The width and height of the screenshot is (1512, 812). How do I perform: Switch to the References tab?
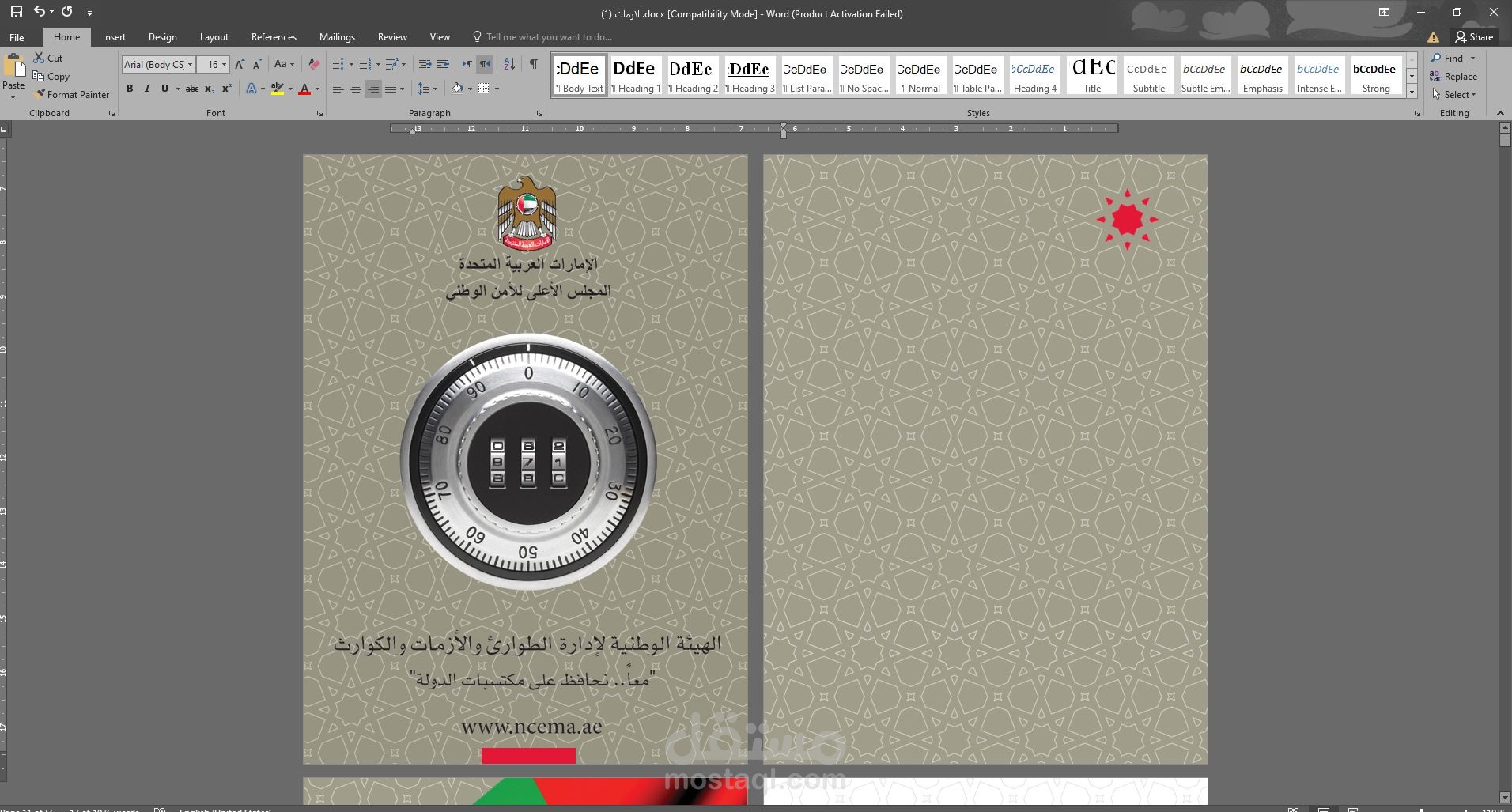pos(274,37)
